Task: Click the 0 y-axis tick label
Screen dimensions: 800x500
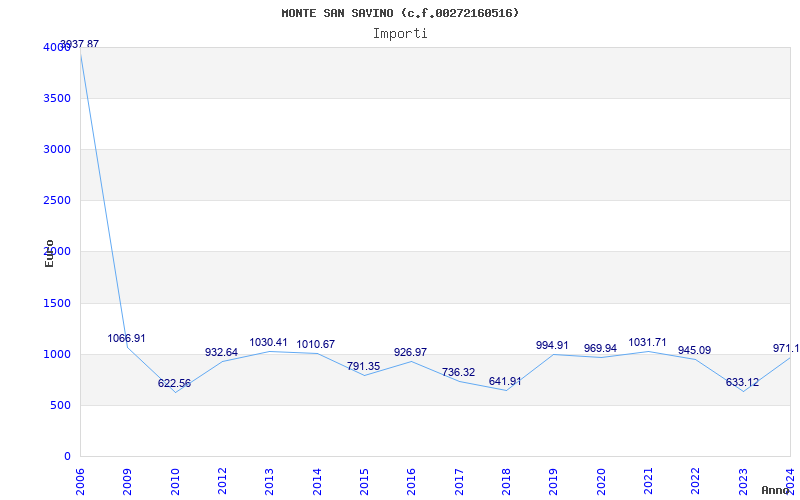Action: 67,457
